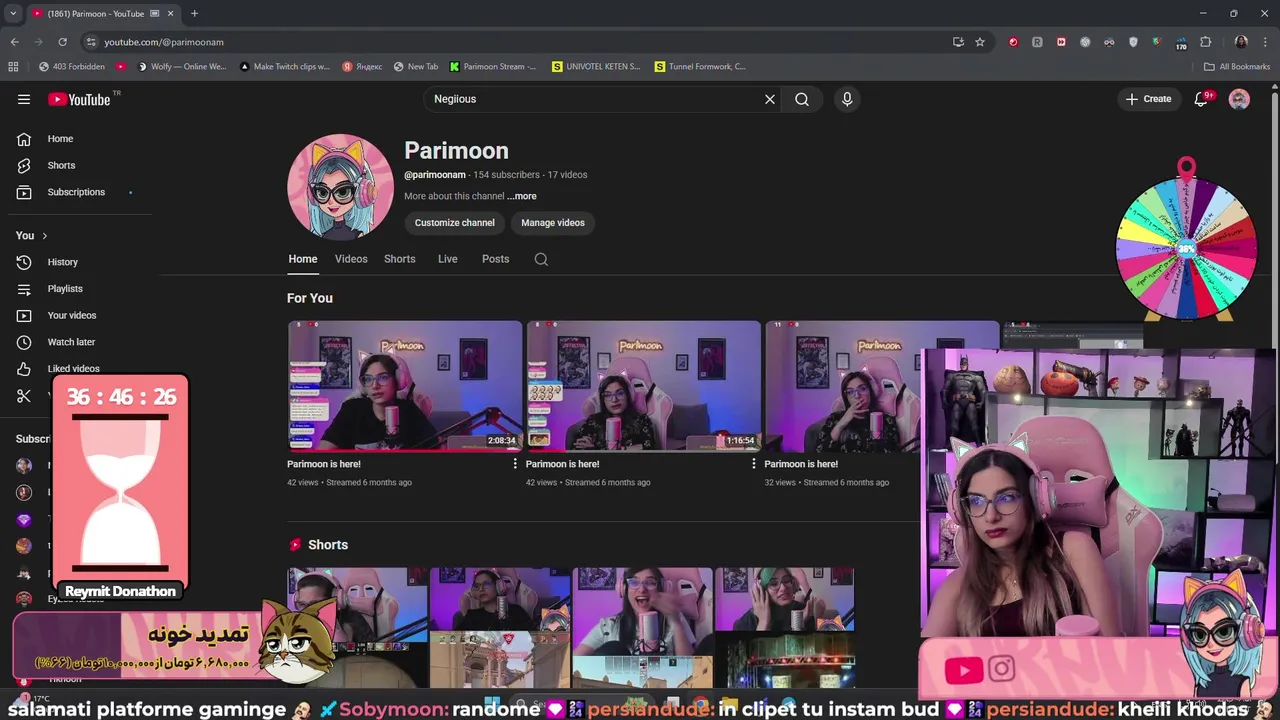The image size is (1280, 720).
Task: Click the Manage videos button
Action: 553,223
